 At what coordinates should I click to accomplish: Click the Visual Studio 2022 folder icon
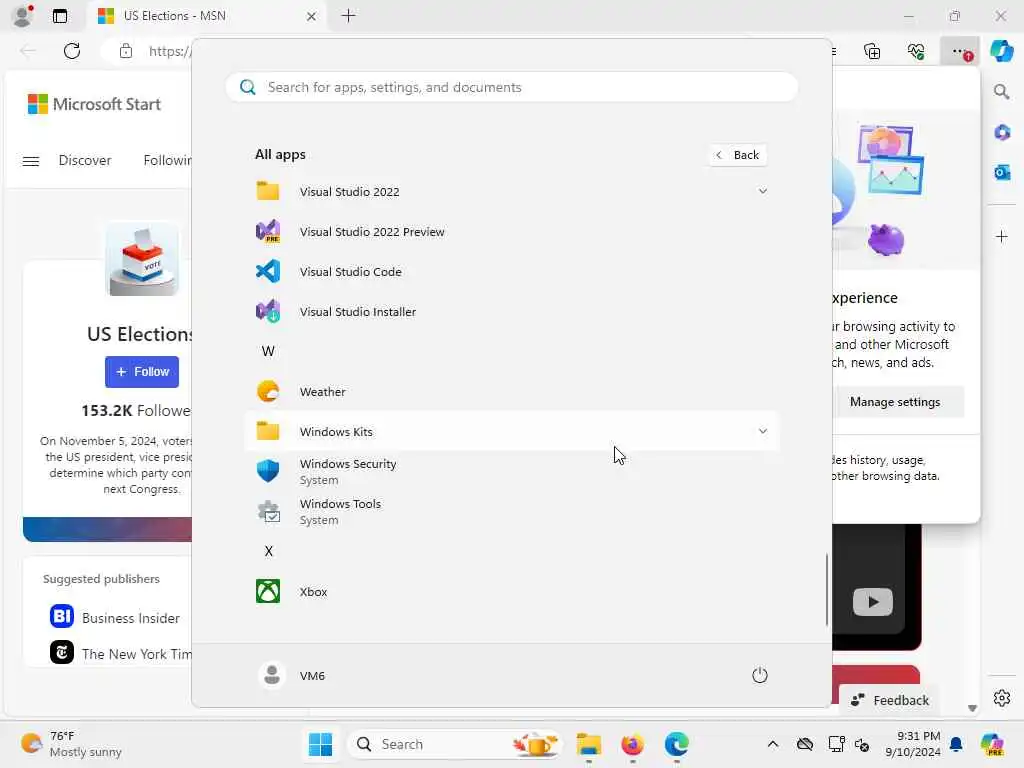(268, 191)
